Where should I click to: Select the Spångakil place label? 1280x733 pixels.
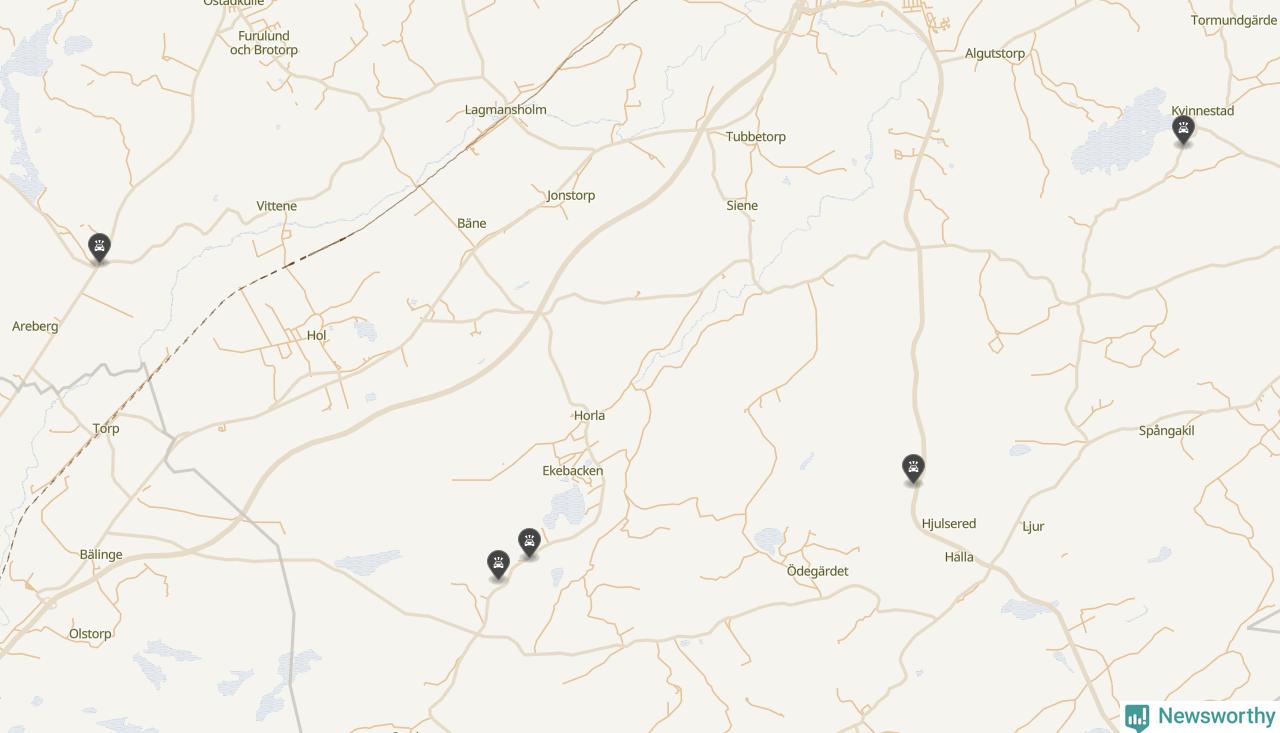pos(1166,431)
